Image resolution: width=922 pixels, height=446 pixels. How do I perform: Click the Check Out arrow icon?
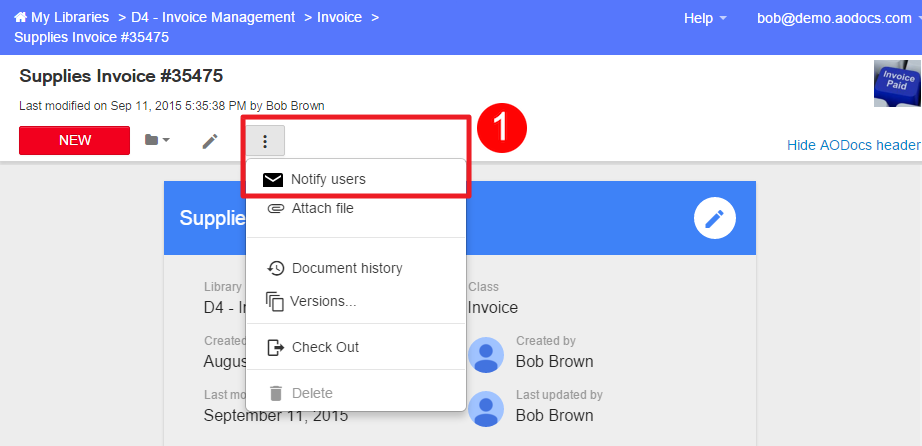coord(275,348)
